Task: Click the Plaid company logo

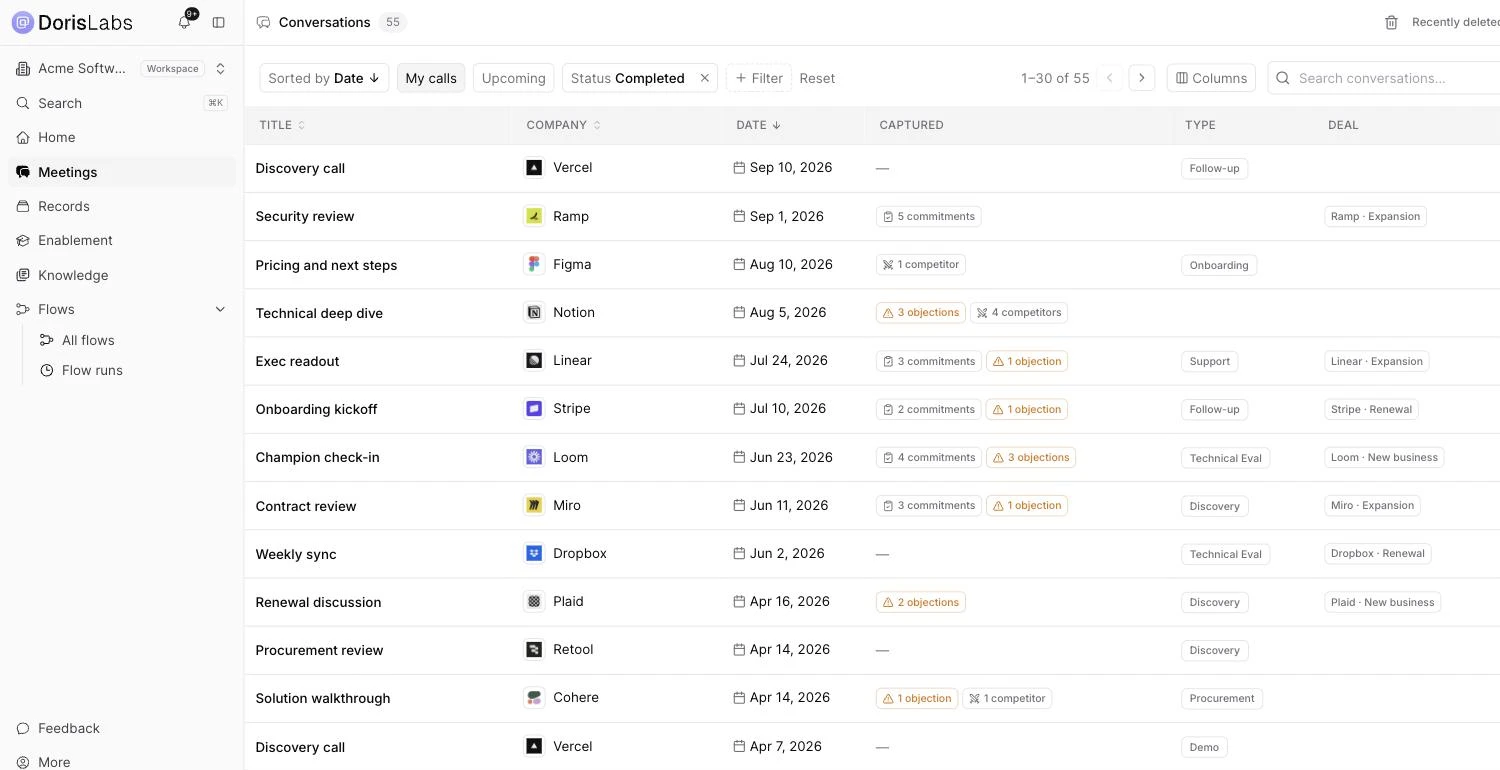Action: 534,601
